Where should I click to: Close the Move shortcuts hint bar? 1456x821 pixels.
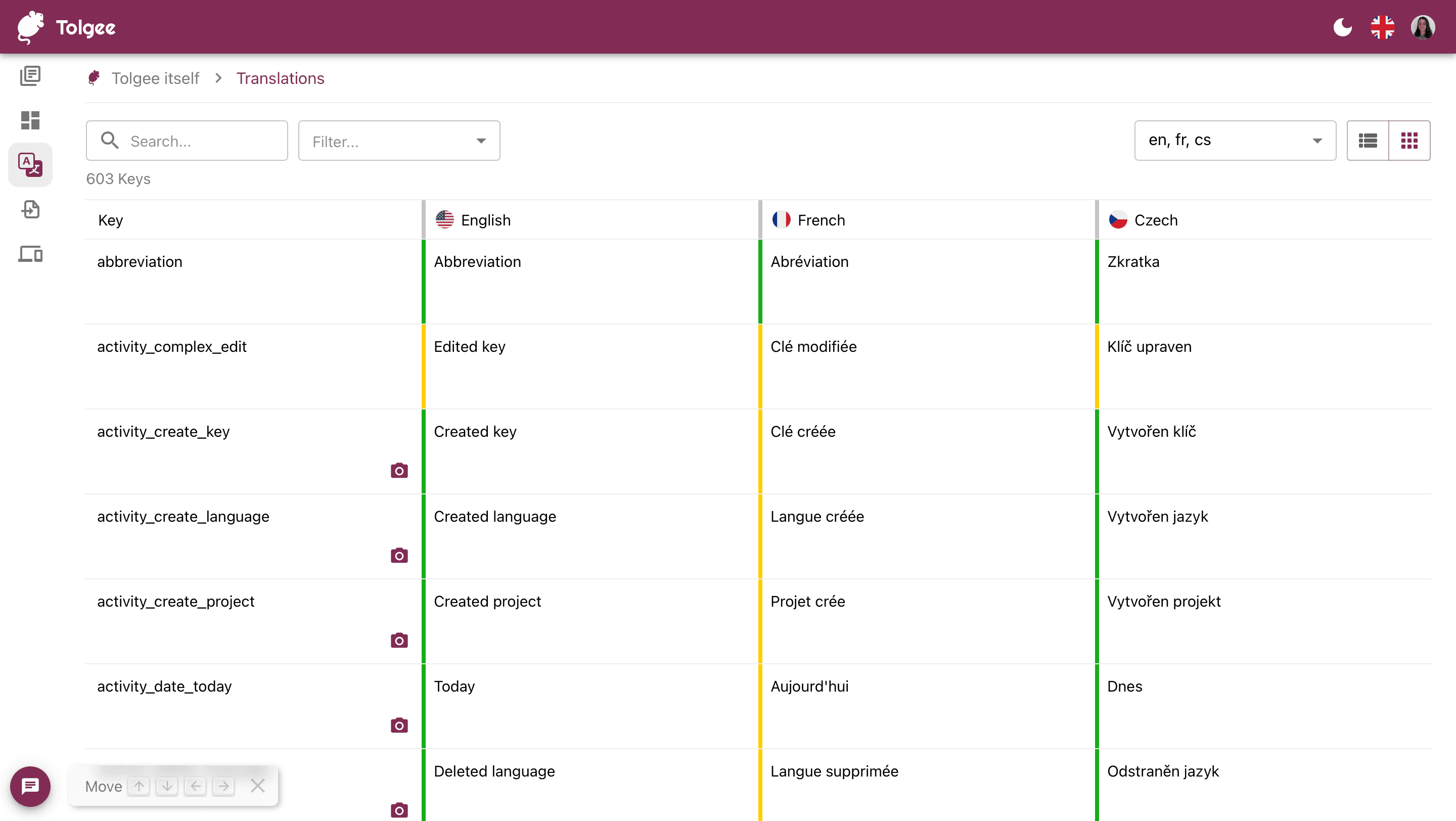[x=258, y=786]
